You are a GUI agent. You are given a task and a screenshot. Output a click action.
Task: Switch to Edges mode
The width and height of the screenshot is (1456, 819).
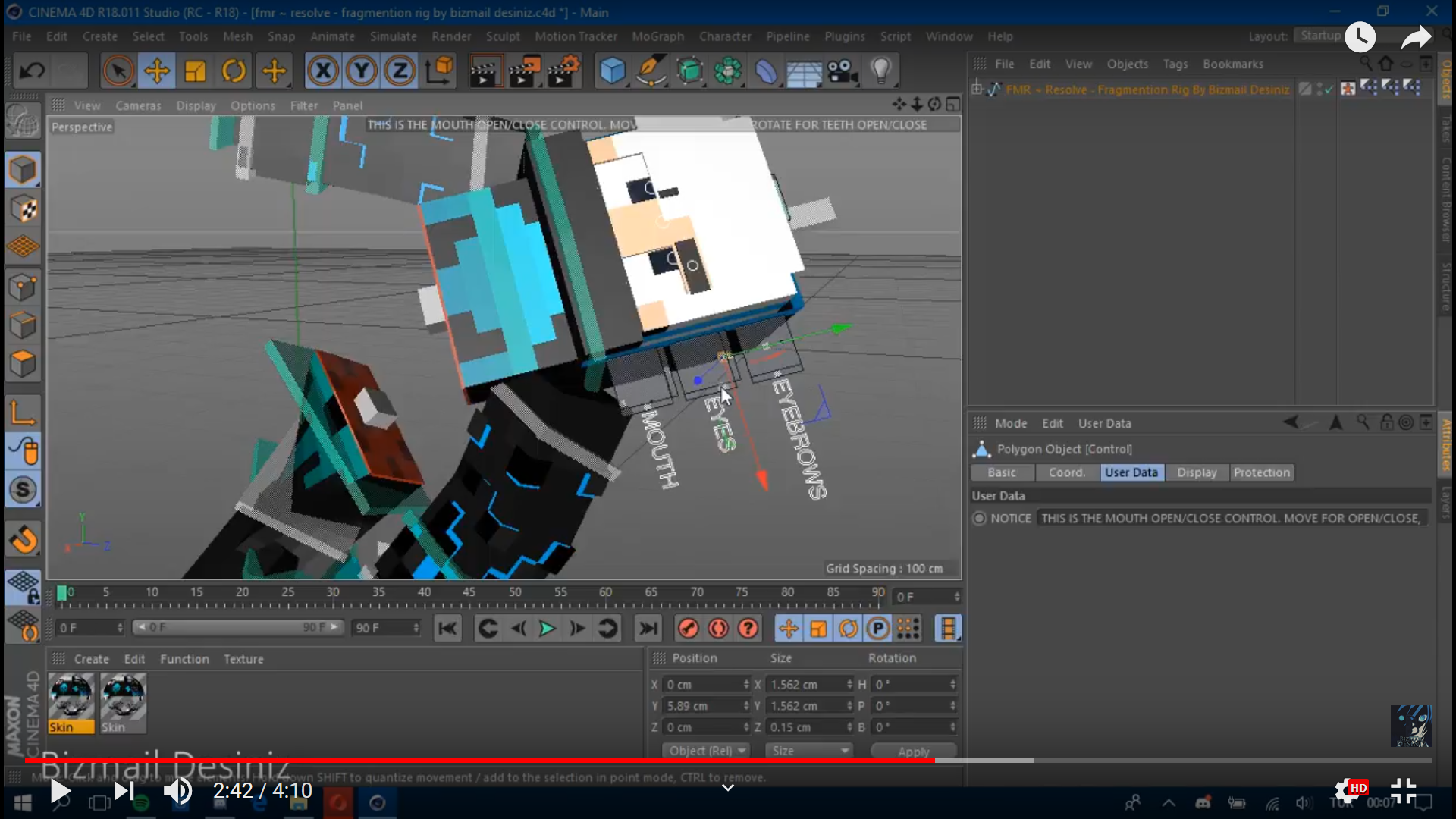coord(23,326)
